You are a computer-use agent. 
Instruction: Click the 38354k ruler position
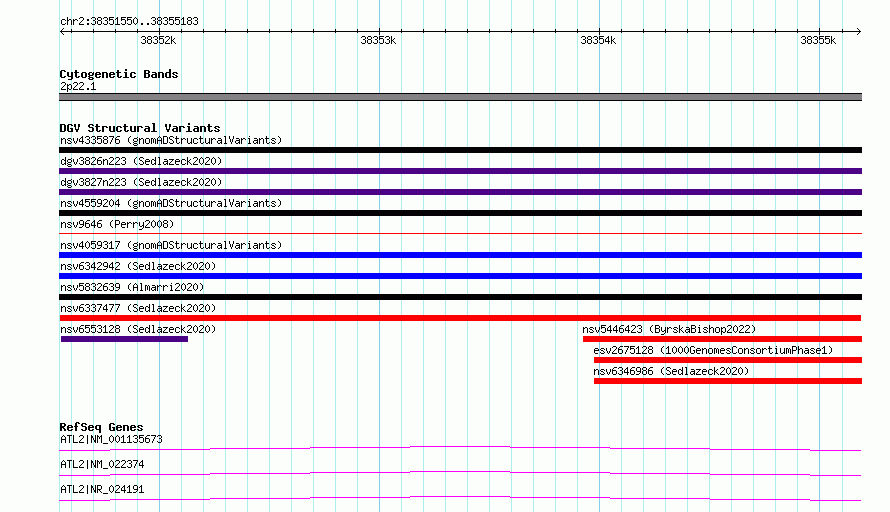point(598,40)
